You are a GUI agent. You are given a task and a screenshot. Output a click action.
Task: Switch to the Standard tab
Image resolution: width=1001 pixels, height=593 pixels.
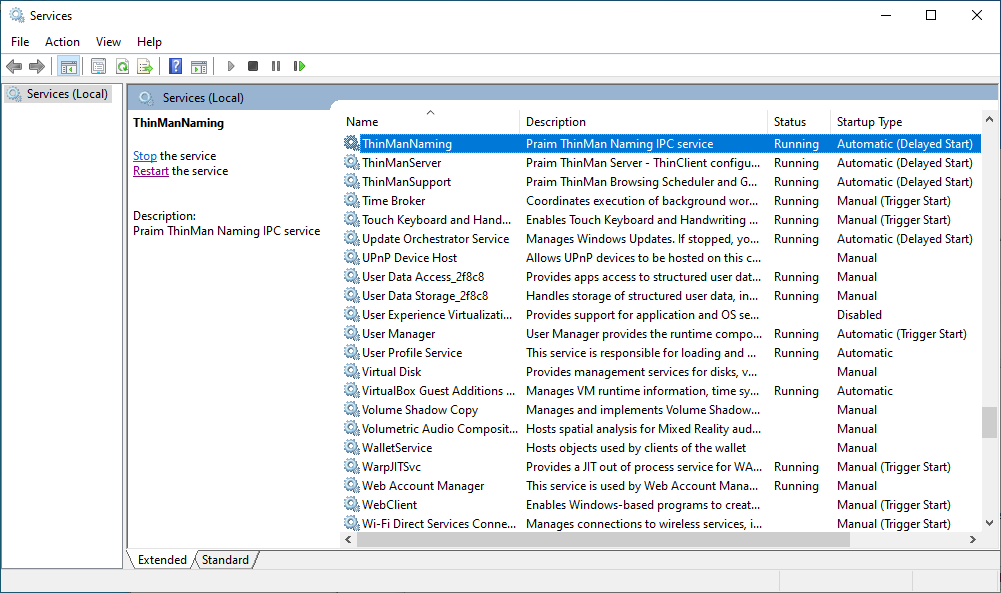(x=225, y=560)
